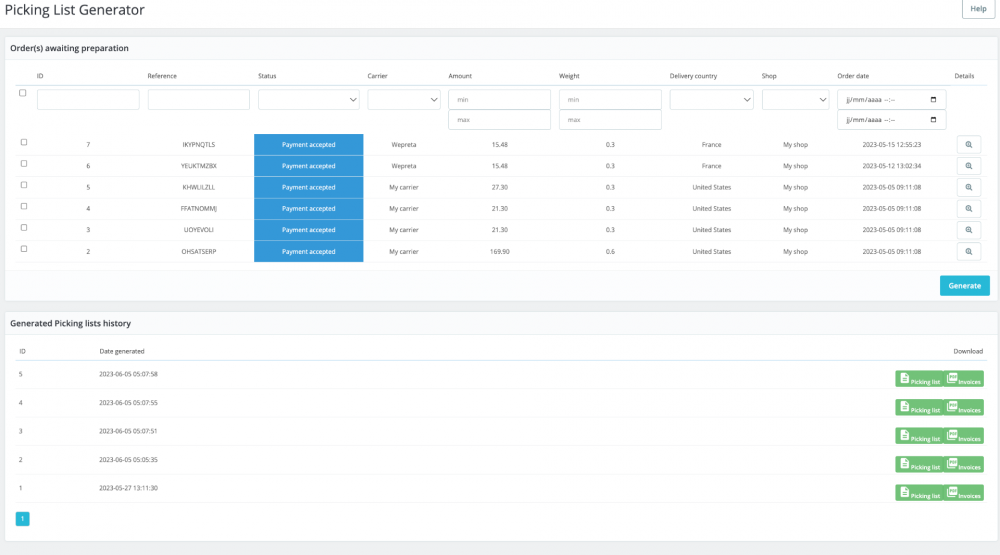
Task: Click the Order date column header
Action: (x=853, y=76)
